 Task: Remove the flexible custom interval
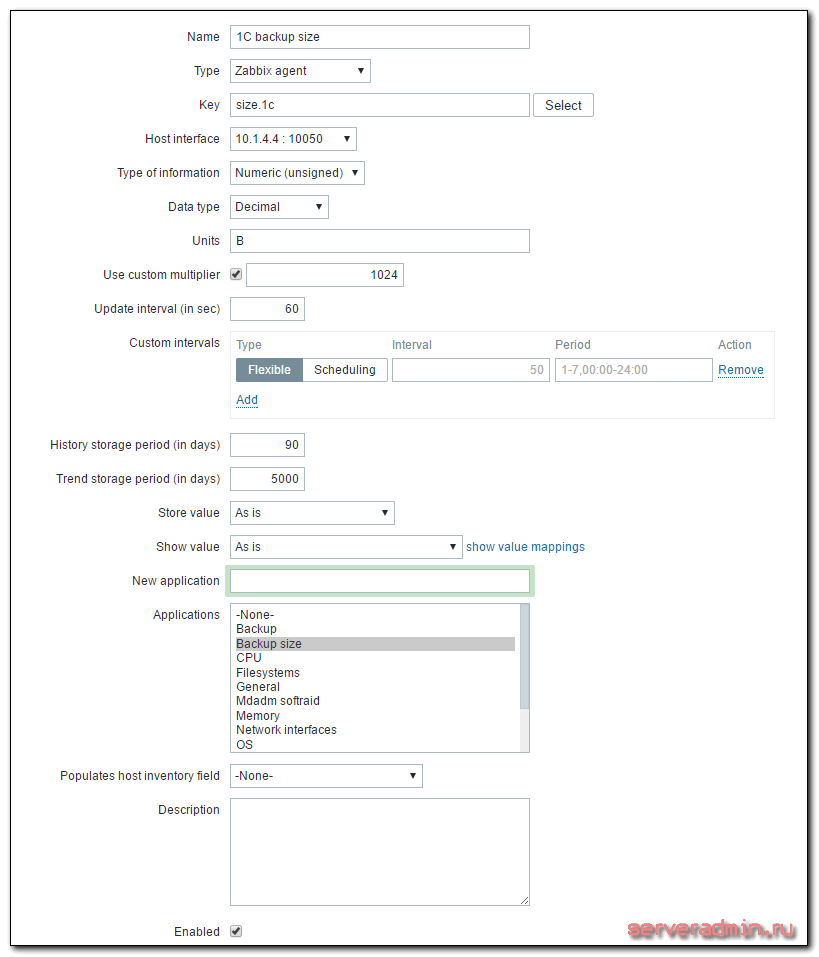click(x=740, y=370)
